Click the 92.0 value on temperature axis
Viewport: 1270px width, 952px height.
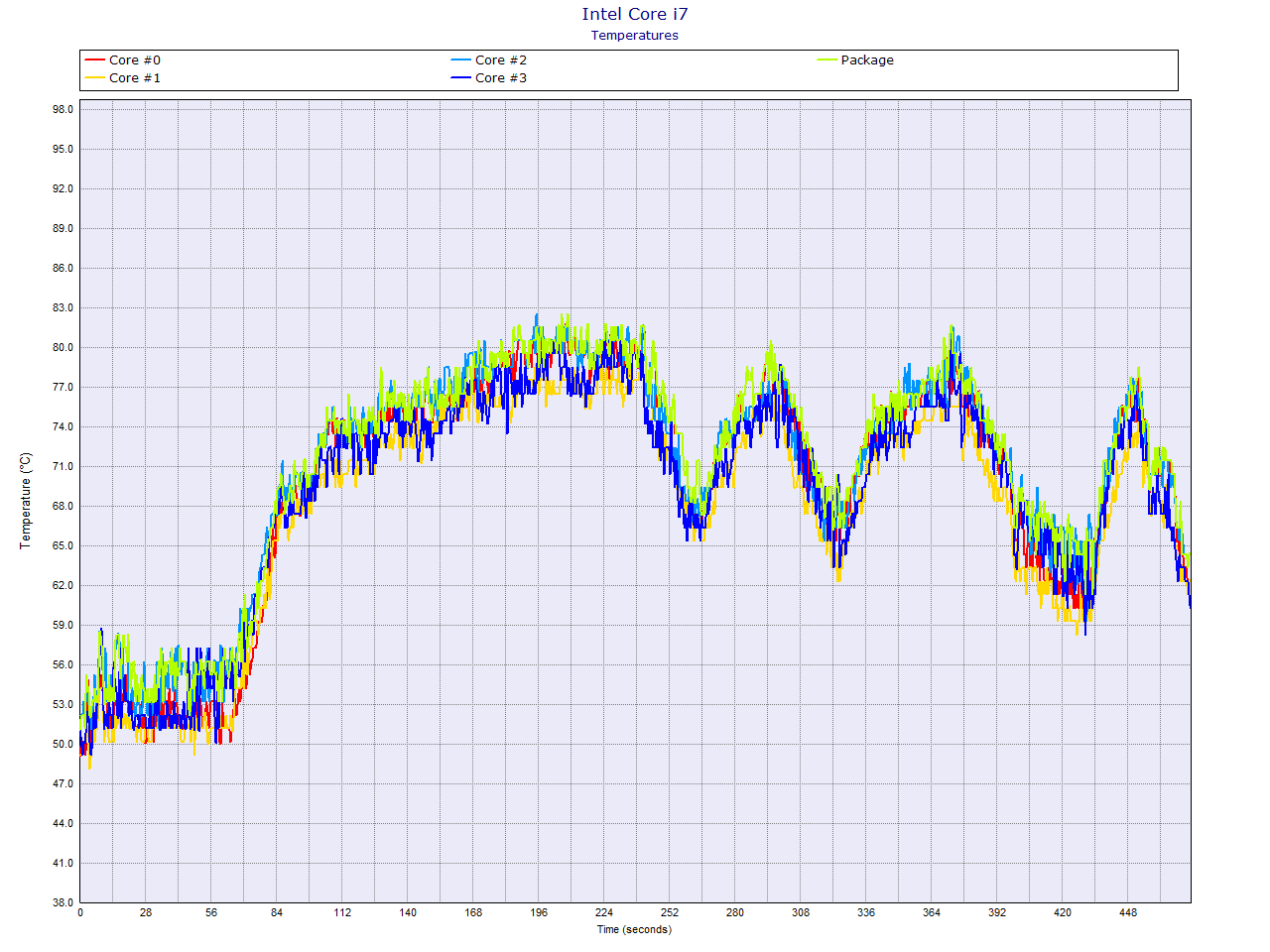[x=63, y=189]
